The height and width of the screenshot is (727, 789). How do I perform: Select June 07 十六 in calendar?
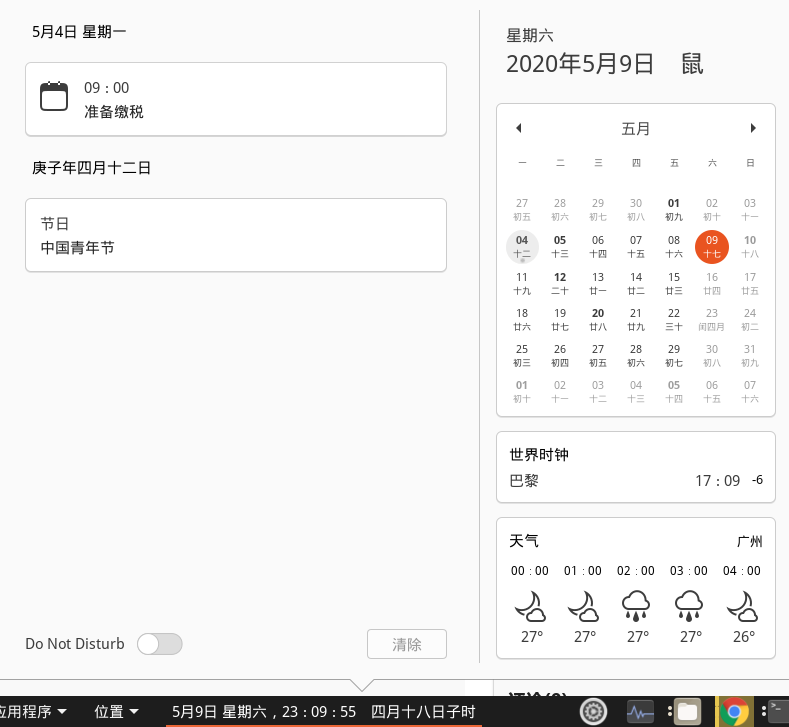(x=750, y=391)
